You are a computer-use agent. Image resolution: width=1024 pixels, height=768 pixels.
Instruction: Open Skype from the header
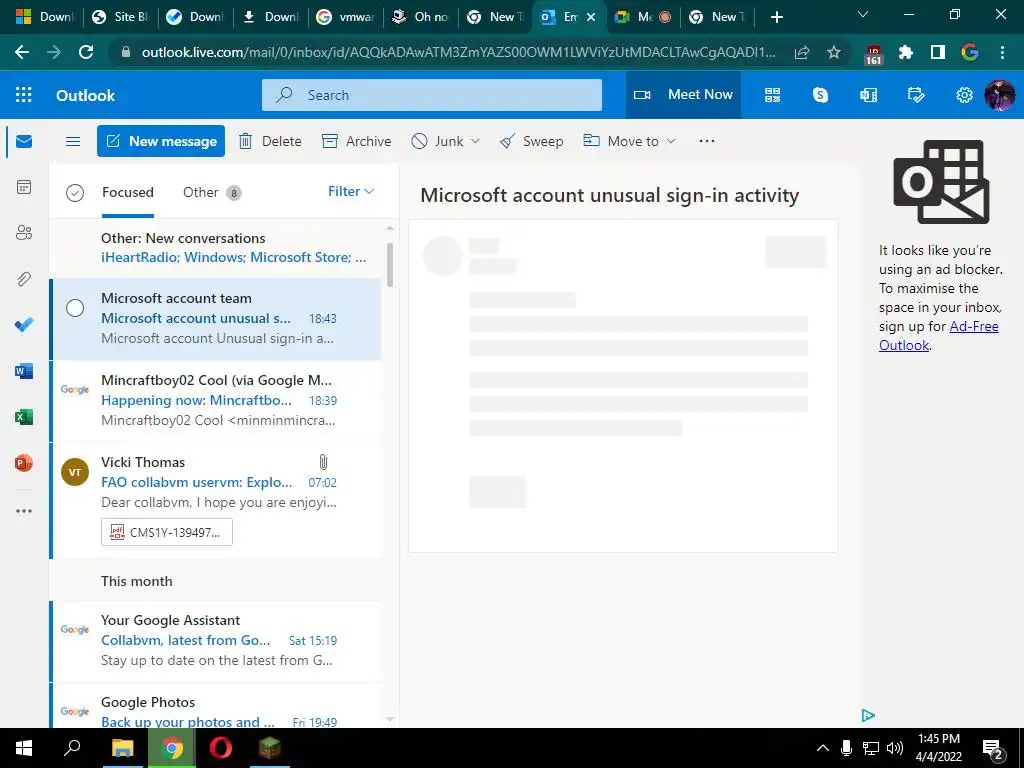[x=820, y=95]
